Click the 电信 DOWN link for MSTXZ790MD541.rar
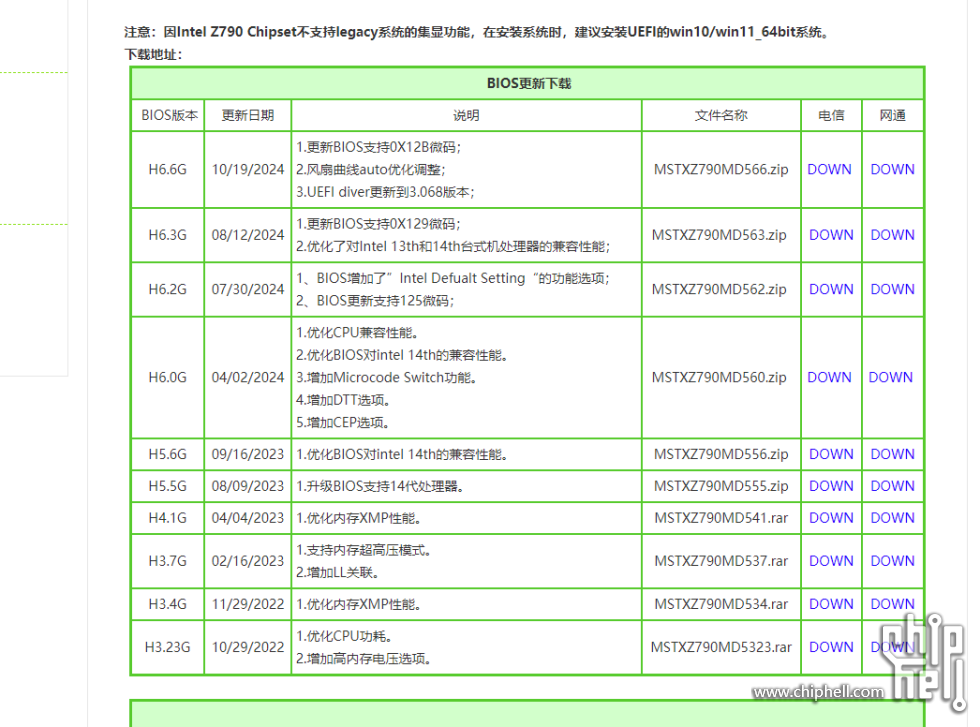Screen dimensions: 980x727 831,518
